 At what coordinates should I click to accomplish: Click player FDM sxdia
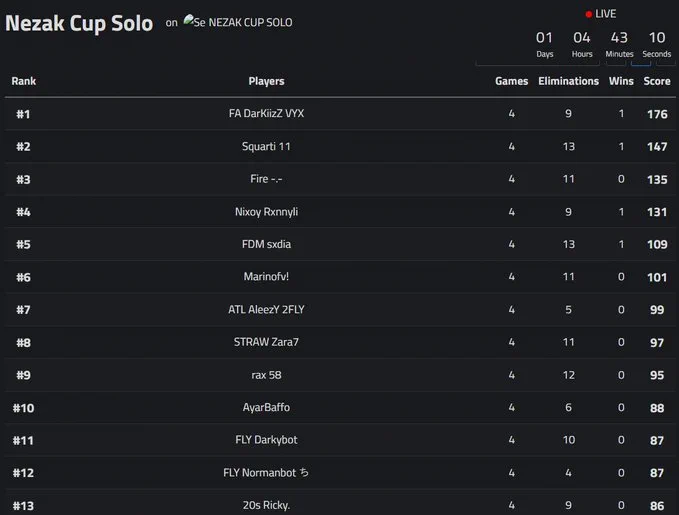click(x=266, y=244)
